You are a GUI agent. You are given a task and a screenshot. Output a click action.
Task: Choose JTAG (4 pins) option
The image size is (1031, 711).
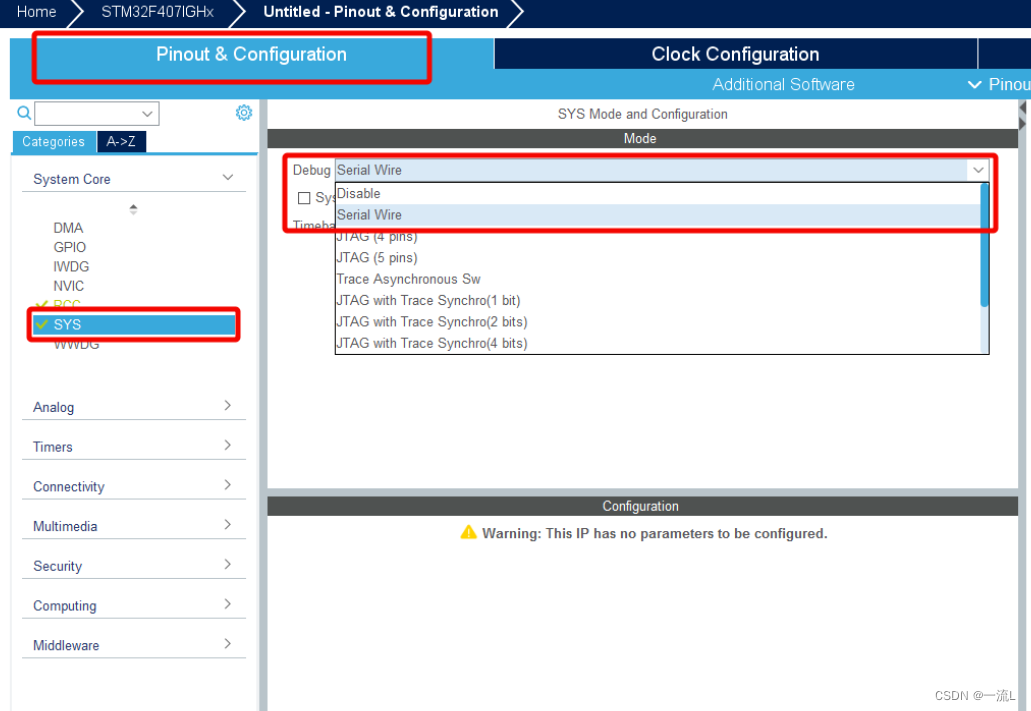[x=658, y=236]
